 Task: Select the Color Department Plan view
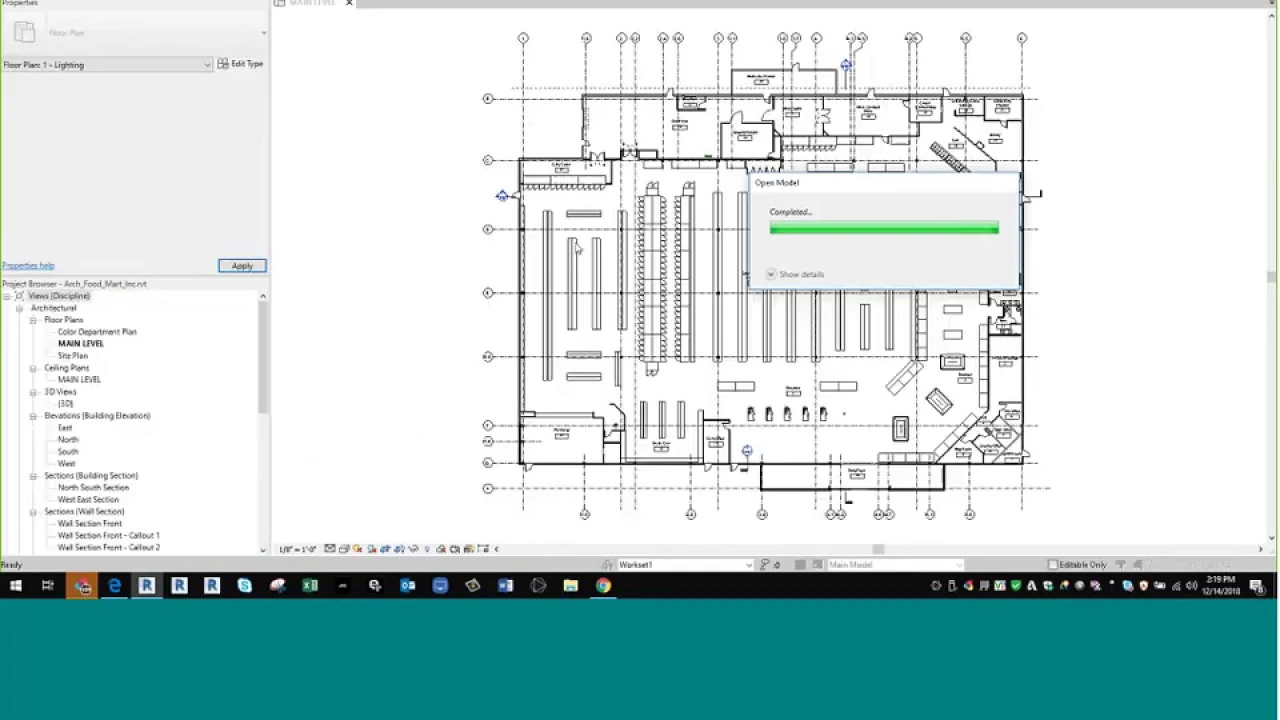click(97, 332)
